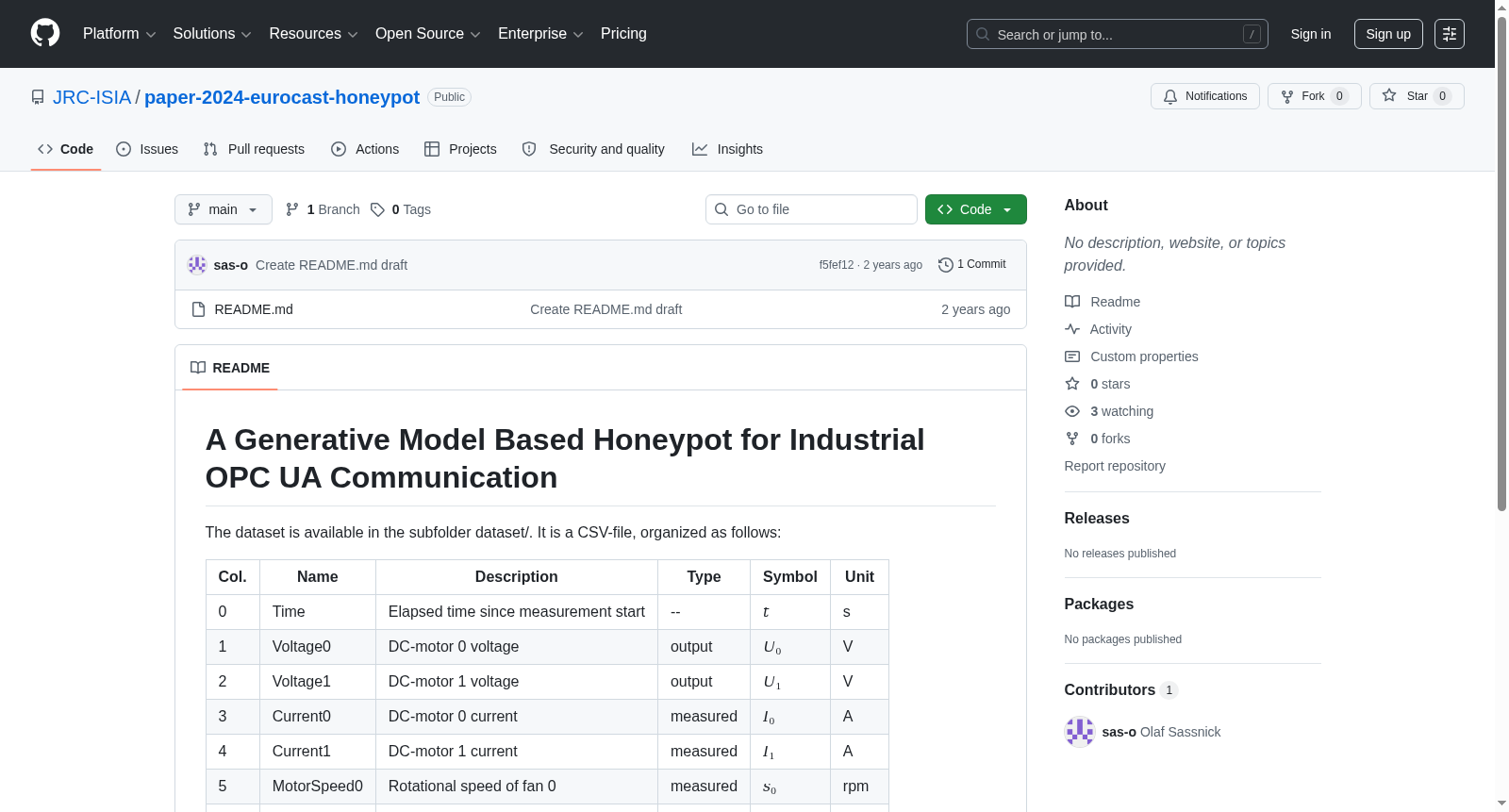Screen dimensions: 1509x812
Task: Open Olaf Sassnick contributor avatar
Action: pyautogui.click(x=1079, y=732)
